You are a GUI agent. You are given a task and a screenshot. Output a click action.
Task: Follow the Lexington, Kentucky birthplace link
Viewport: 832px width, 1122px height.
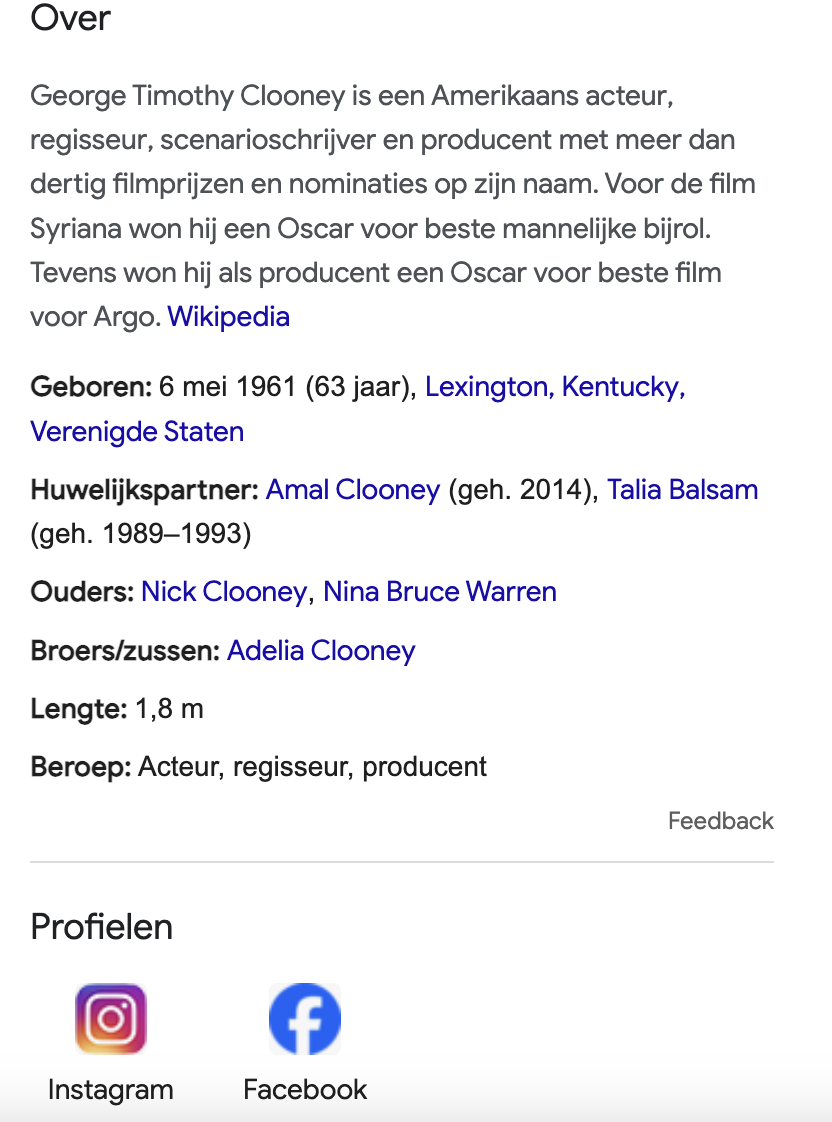tap(555, 386)
